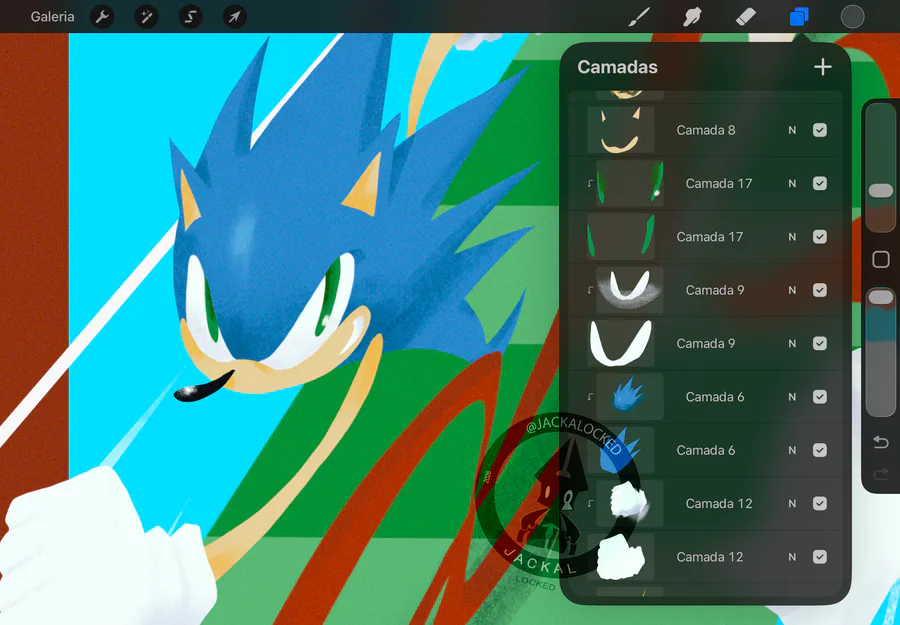The width and height of the screenshot is (900, 625).
Task: Select the shaded glove thumbnail of clipped Camada 12
Action: (630, 504)
